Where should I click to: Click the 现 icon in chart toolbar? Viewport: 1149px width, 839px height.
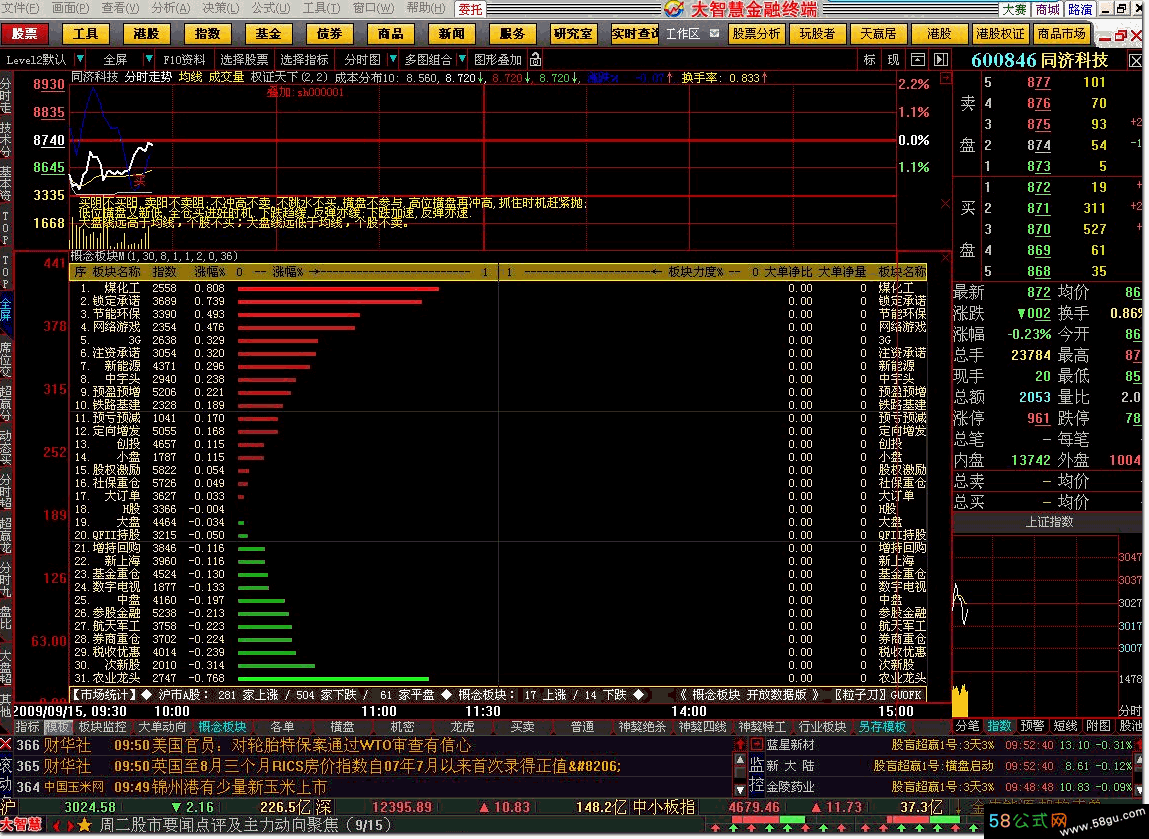point(893,60)
